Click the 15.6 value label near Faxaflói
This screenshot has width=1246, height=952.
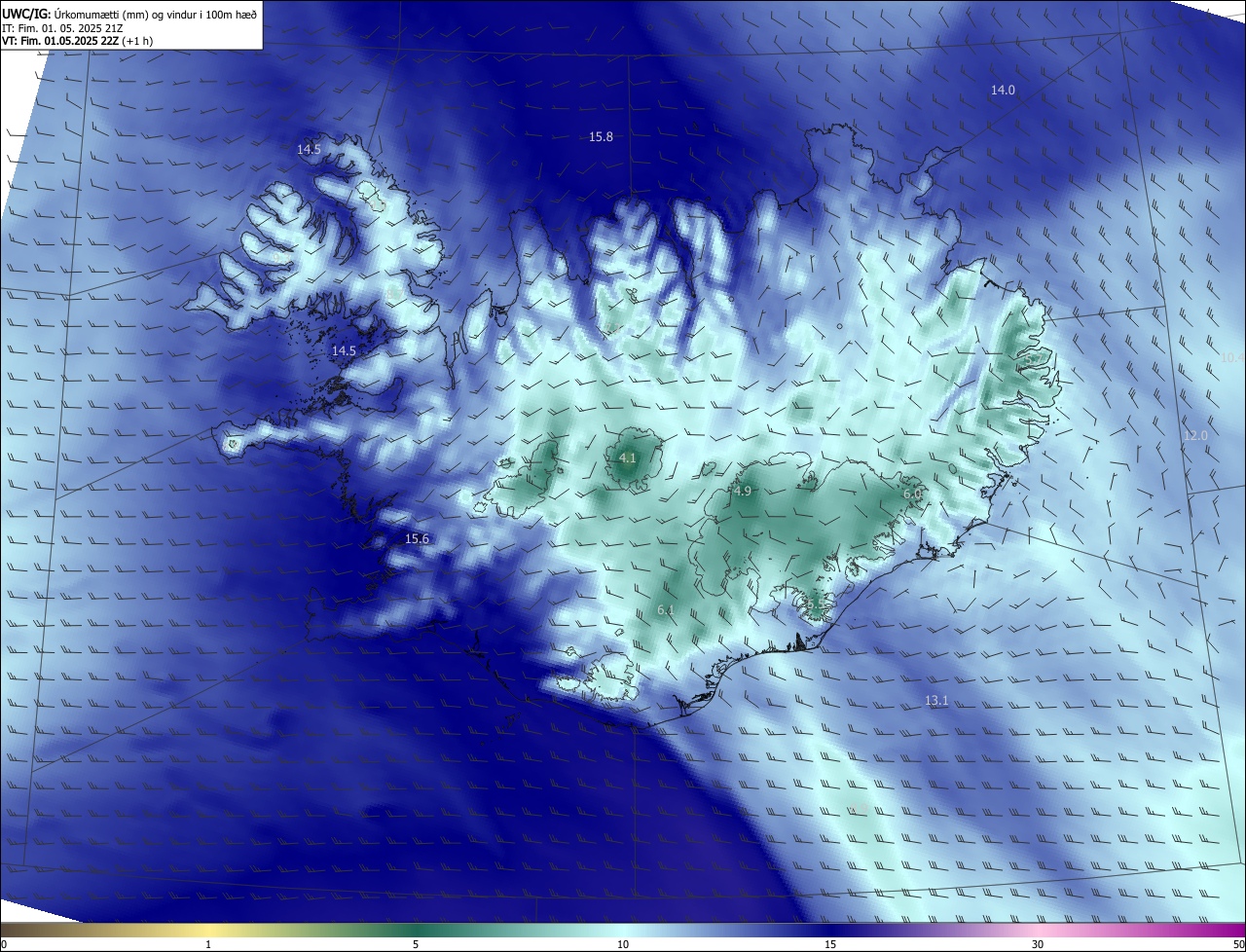(x=417, y=538)
